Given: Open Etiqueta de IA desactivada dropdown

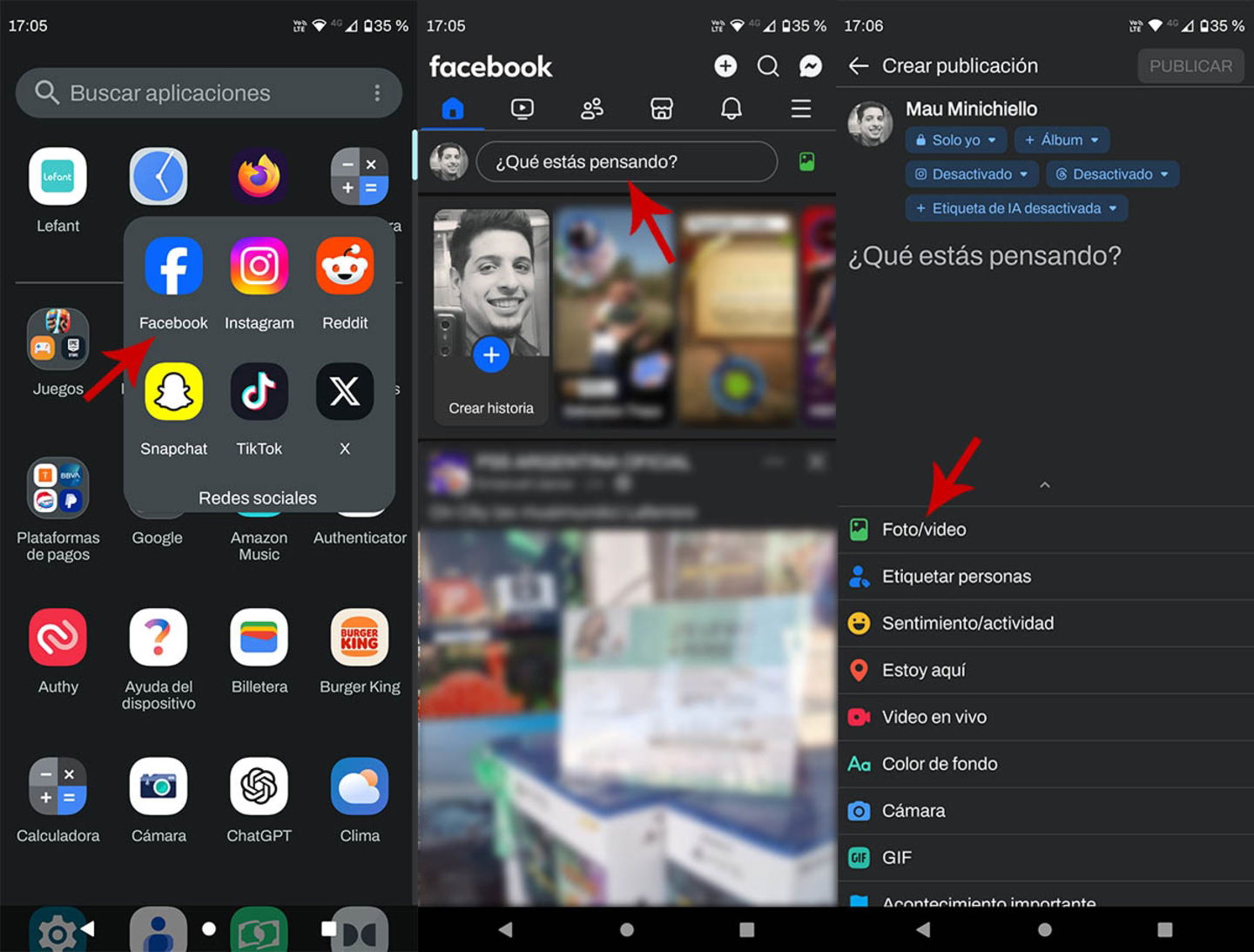Looking at the screenshot, I should 1016,208.
